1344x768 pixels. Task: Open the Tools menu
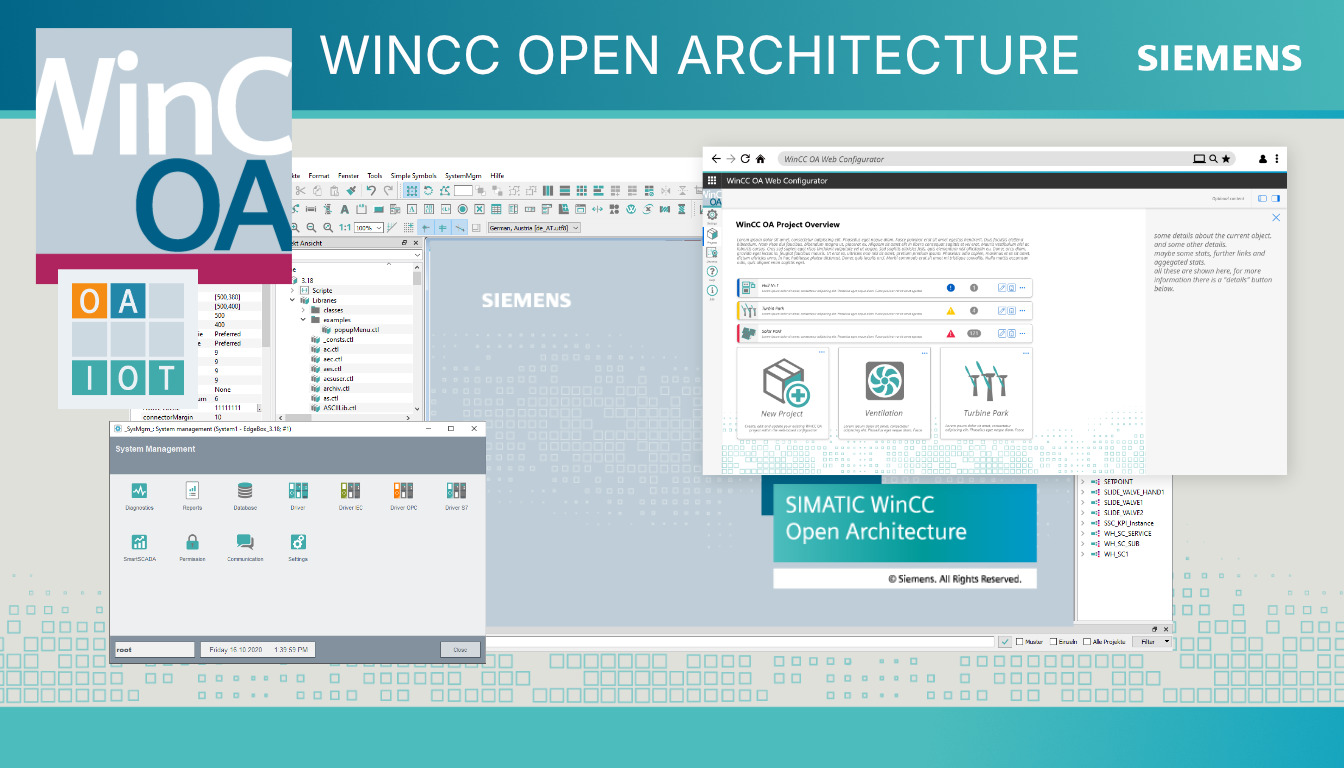(375, 176)
